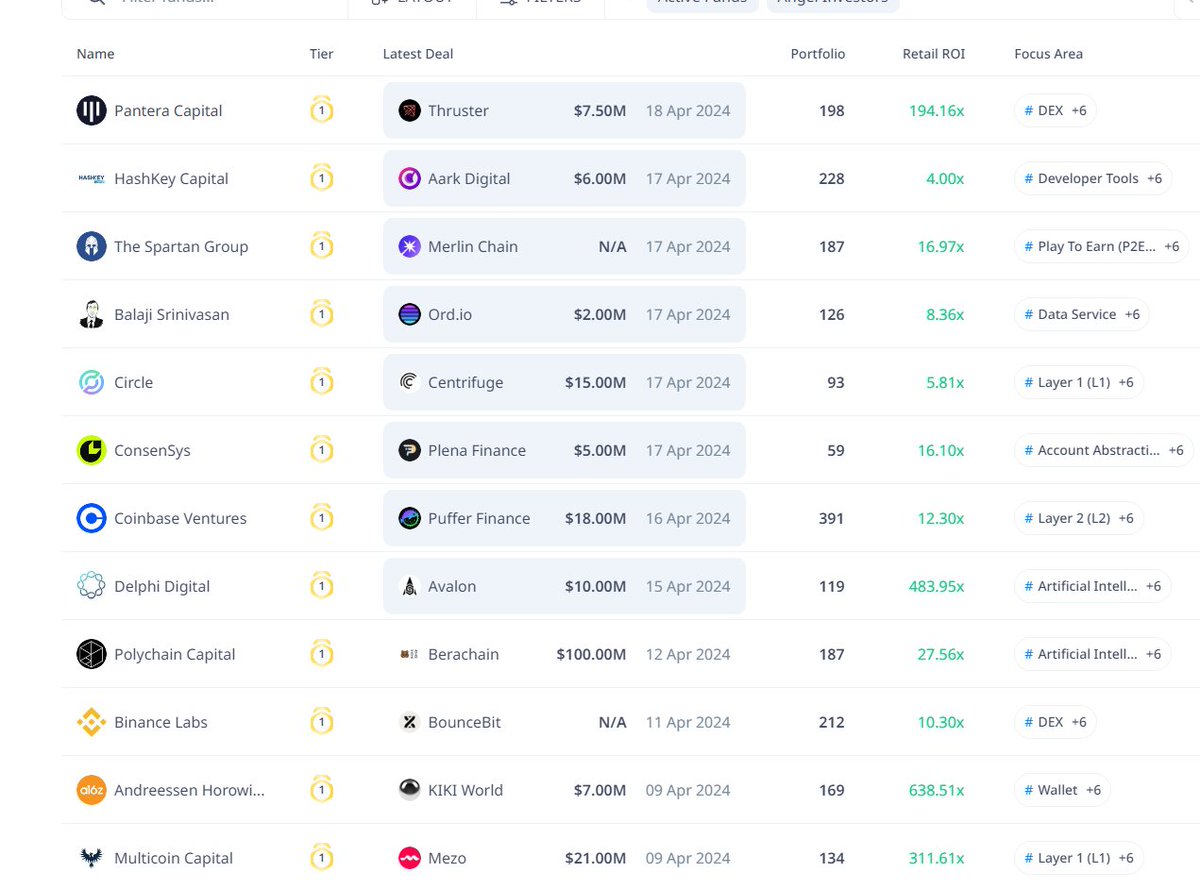Click the 194.16x ROI value
This screenshot has height=889, width=1200.
click(937, 111)
